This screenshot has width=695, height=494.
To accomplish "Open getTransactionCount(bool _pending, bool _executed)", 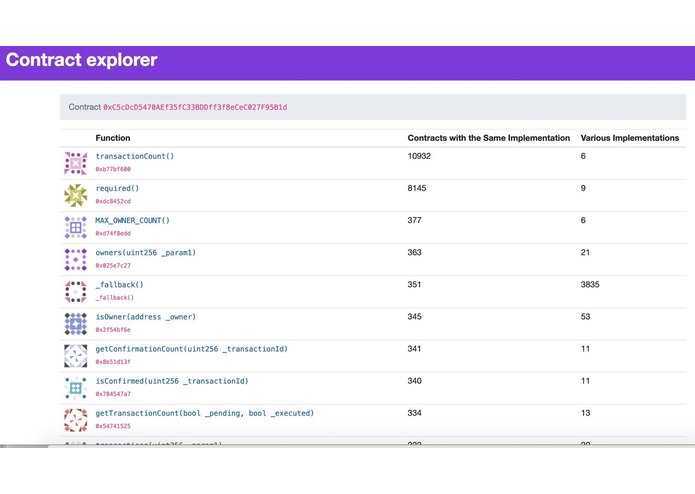I will tap(205, 413).
